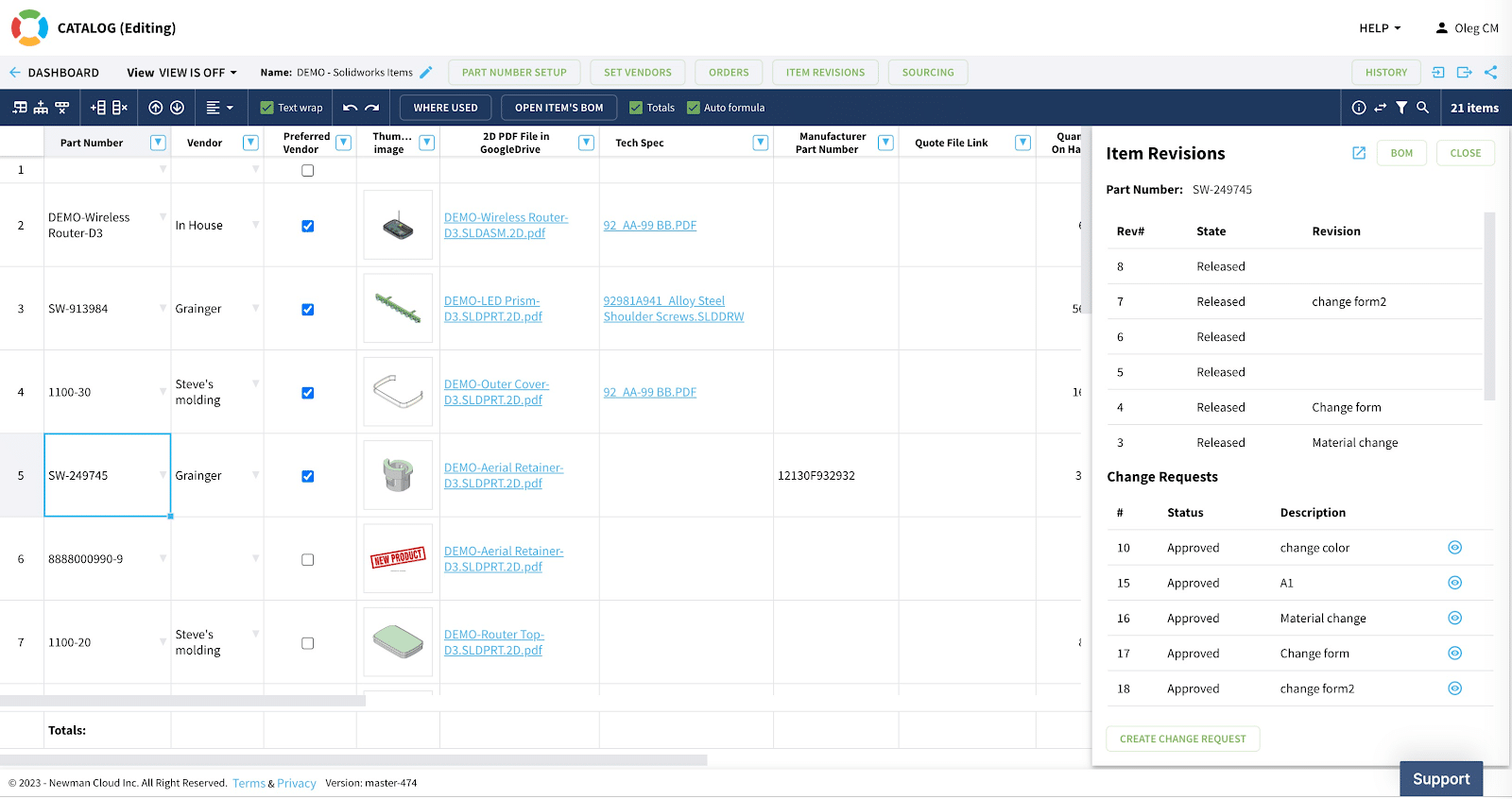Open Item Revisions in new window icon
This screenshot has width=1512, height=799.
1359,153
